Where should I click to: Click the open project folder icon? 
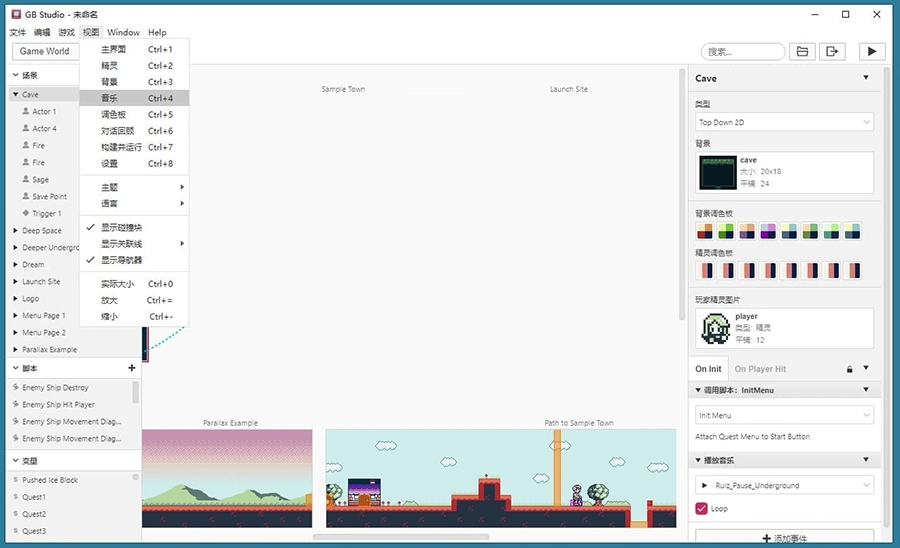point(802,51)
